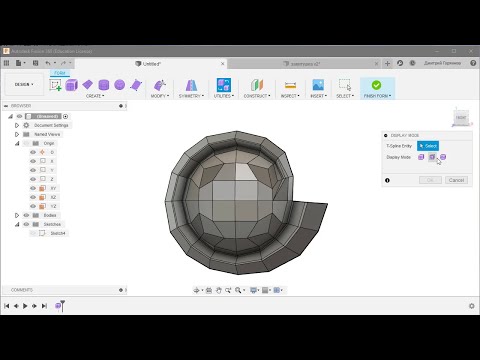Open the extensions refresh icon

400,63
